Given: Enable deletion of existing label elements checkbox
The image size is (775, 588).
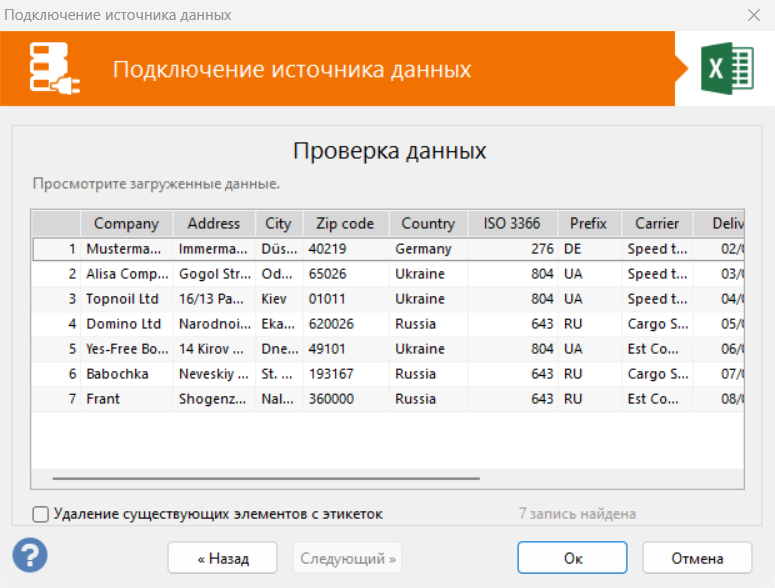Looking at the screenshot, I should pyautogui.click(x=41, y=514).
